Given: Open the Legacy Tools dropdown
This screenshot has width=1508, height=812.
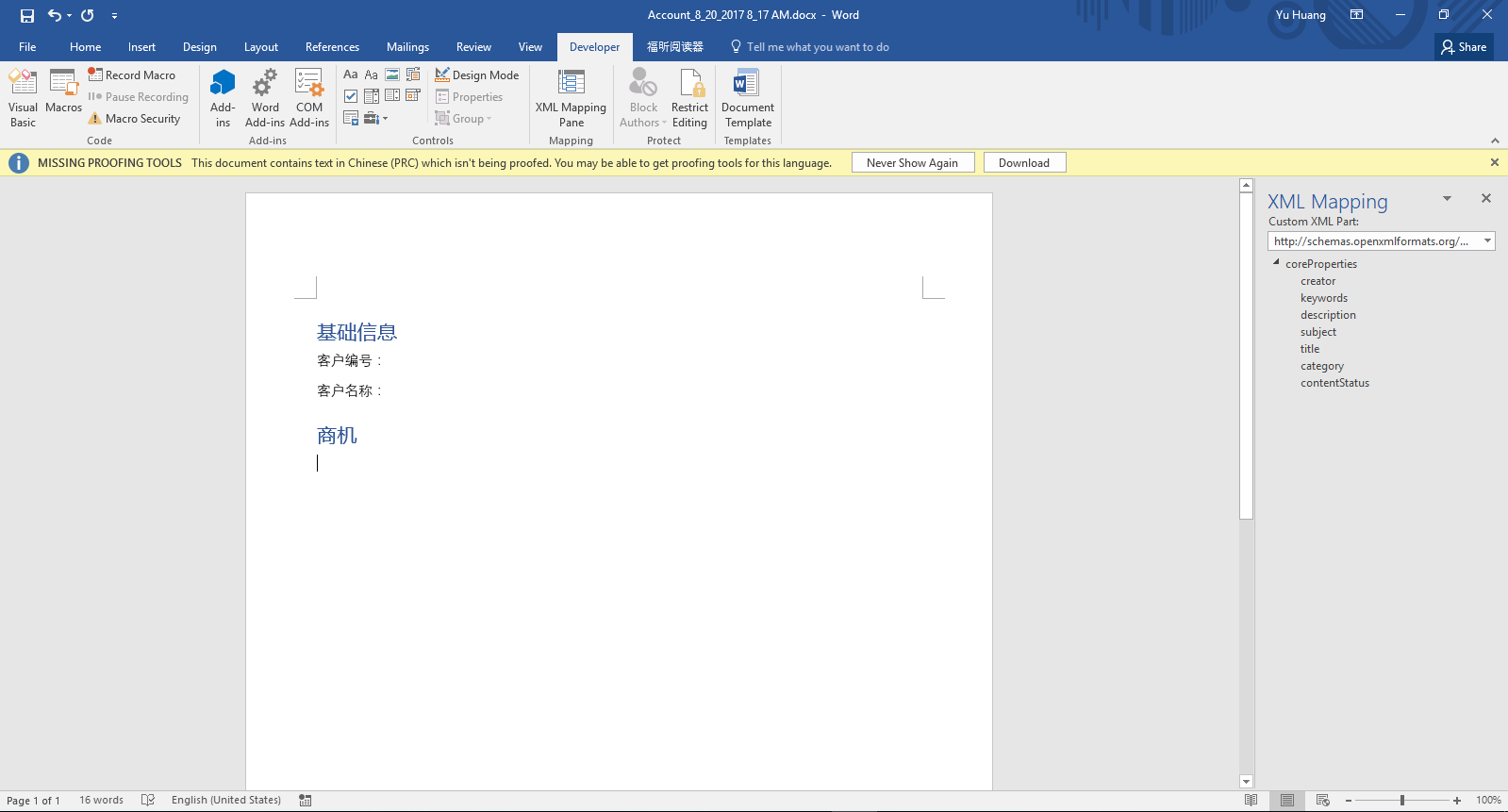Looking at the screenshot, I should click(376, 118).
